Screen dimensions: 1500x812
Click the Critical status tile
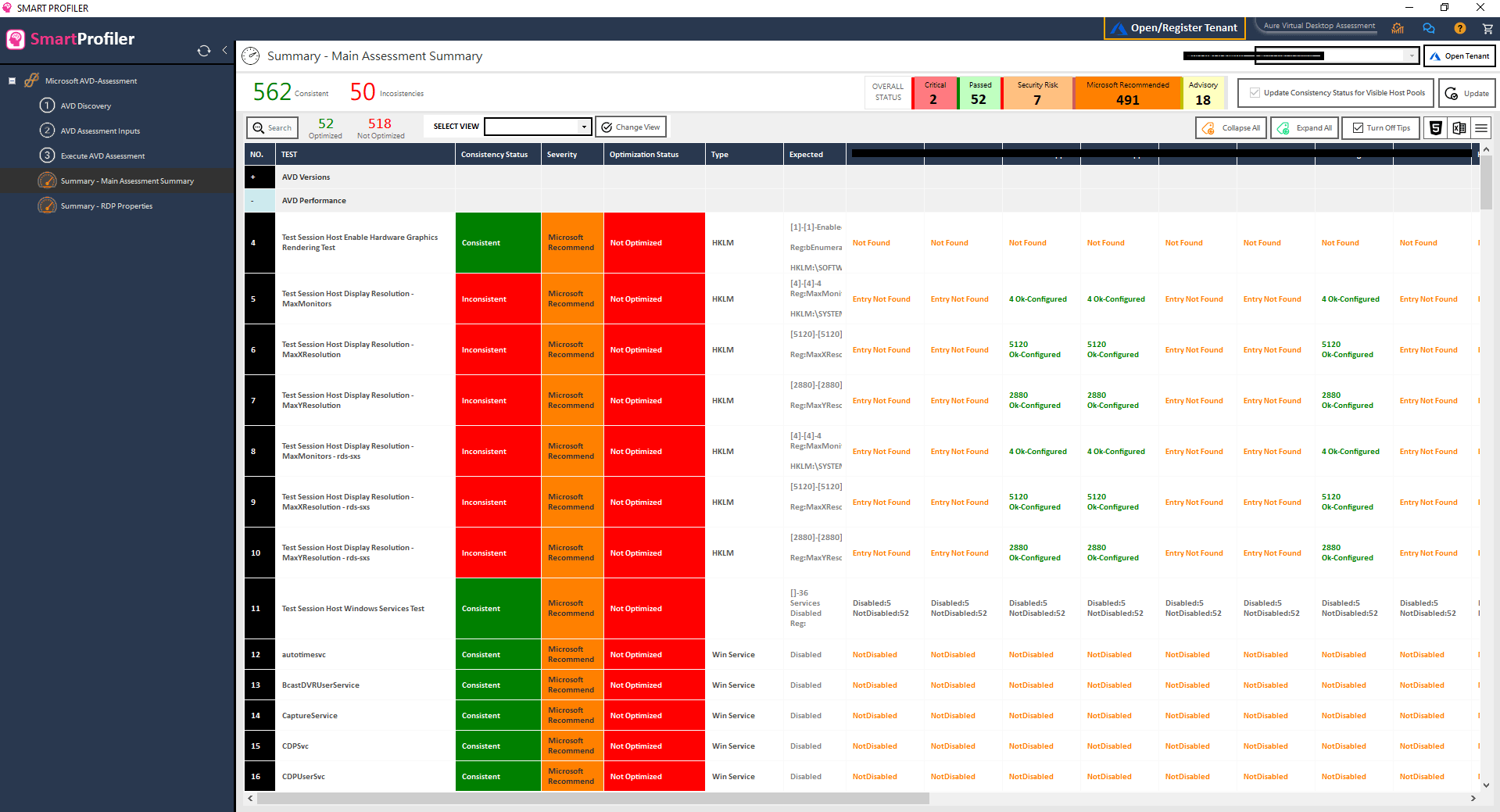coord(934,93)
